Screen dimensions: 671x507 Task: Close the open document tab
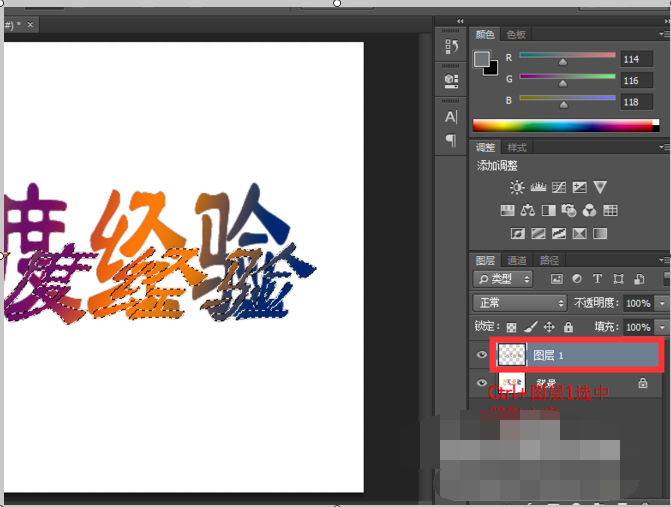[30, 24]
